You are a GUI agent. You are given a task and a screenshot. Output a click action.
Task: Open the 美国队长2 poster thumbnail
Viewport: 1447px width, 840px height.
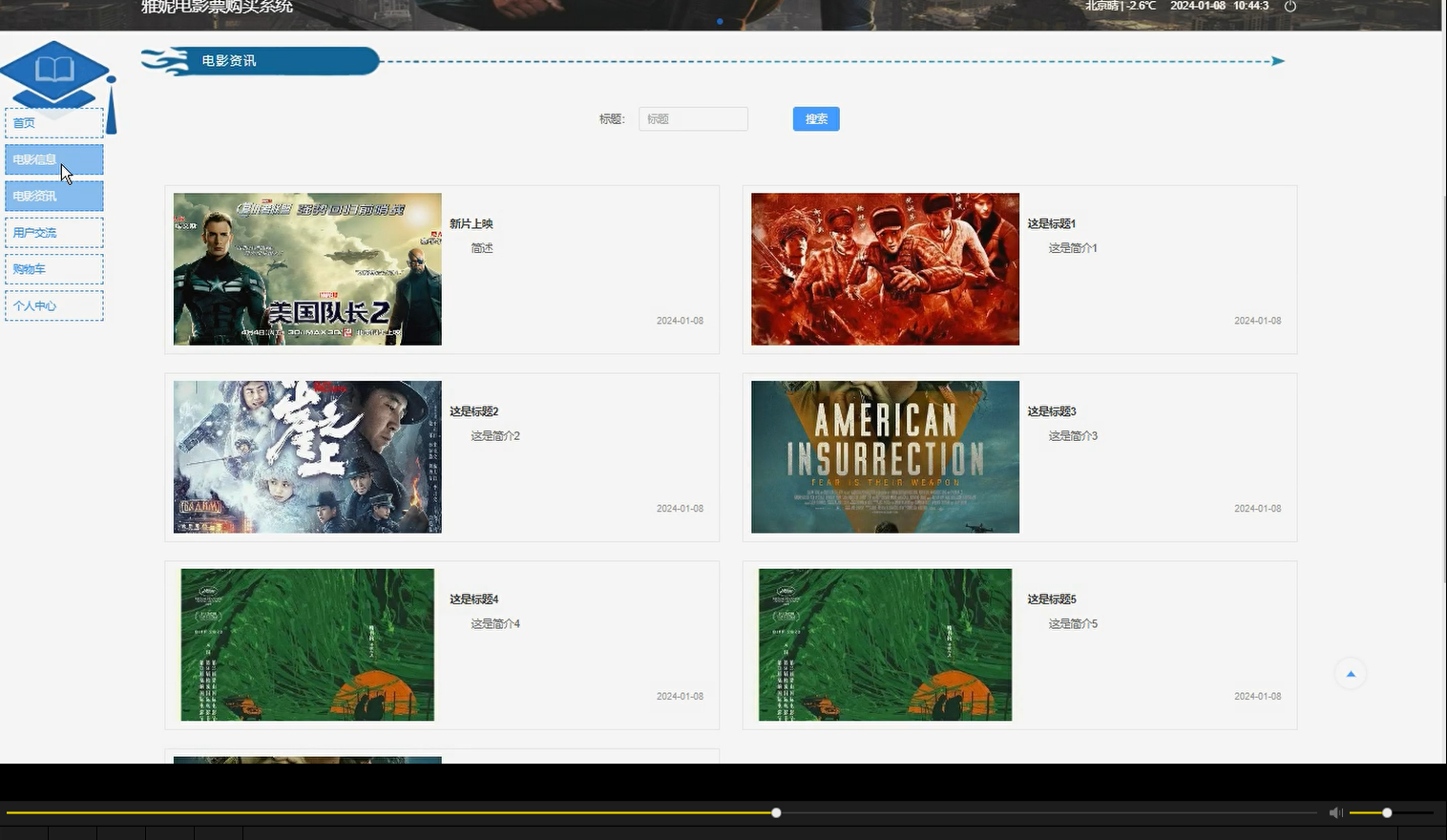click(x=307, y=269)
